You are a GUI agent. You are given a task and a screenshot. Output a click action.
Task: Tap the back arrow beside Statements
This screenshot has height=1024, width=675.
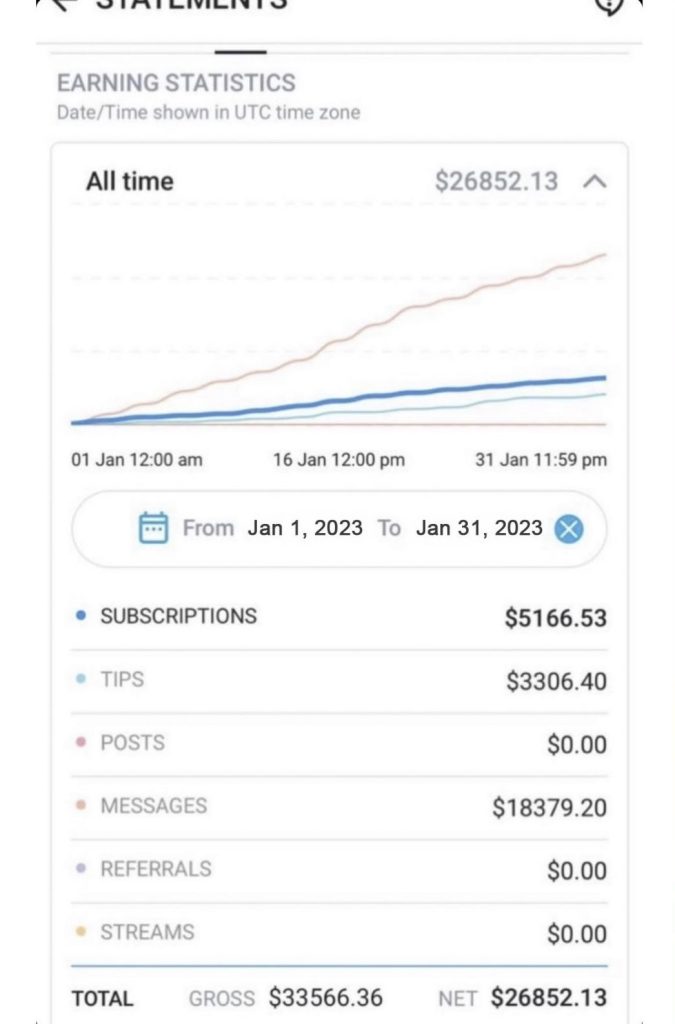[x=62, y=4]
